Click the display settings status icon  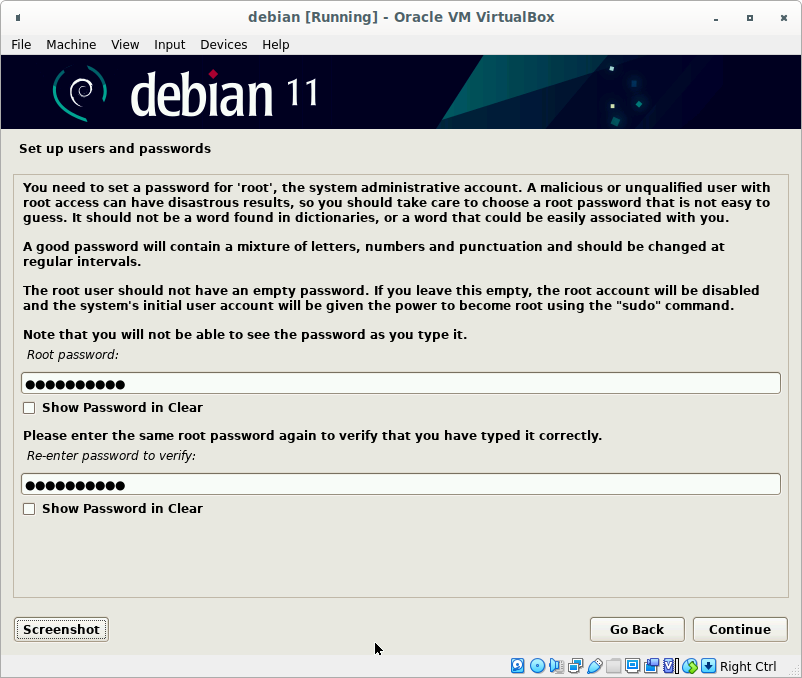(632, 666)
